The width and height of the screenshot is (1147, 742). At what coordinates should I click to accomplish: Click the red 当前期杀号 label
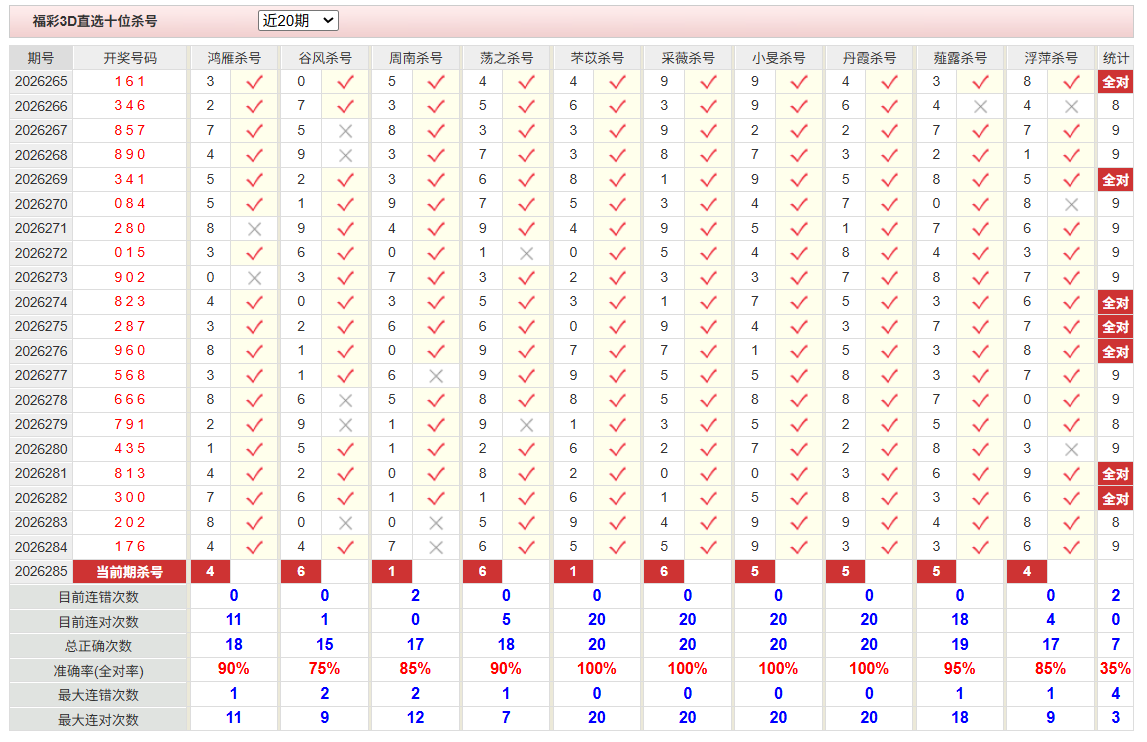129,572
